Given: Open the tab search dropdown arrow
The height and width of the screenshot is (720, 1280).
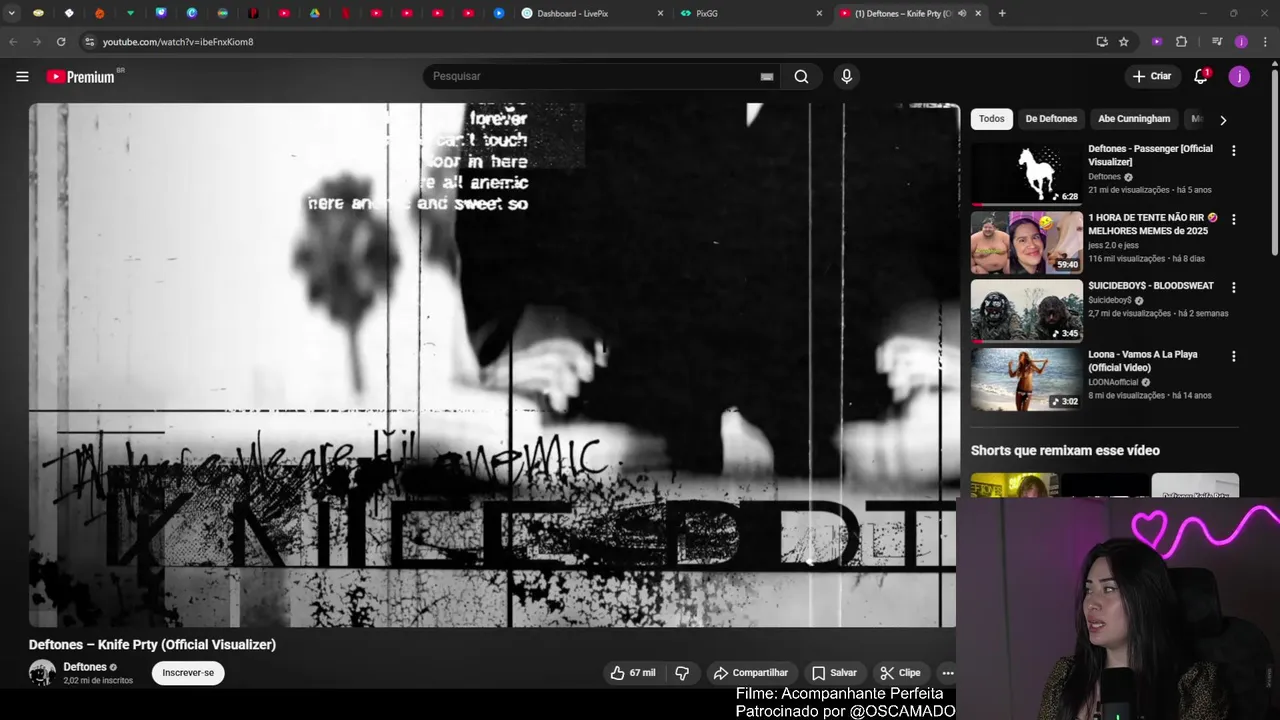Looking at the screenshot, I should pos(12,13).
